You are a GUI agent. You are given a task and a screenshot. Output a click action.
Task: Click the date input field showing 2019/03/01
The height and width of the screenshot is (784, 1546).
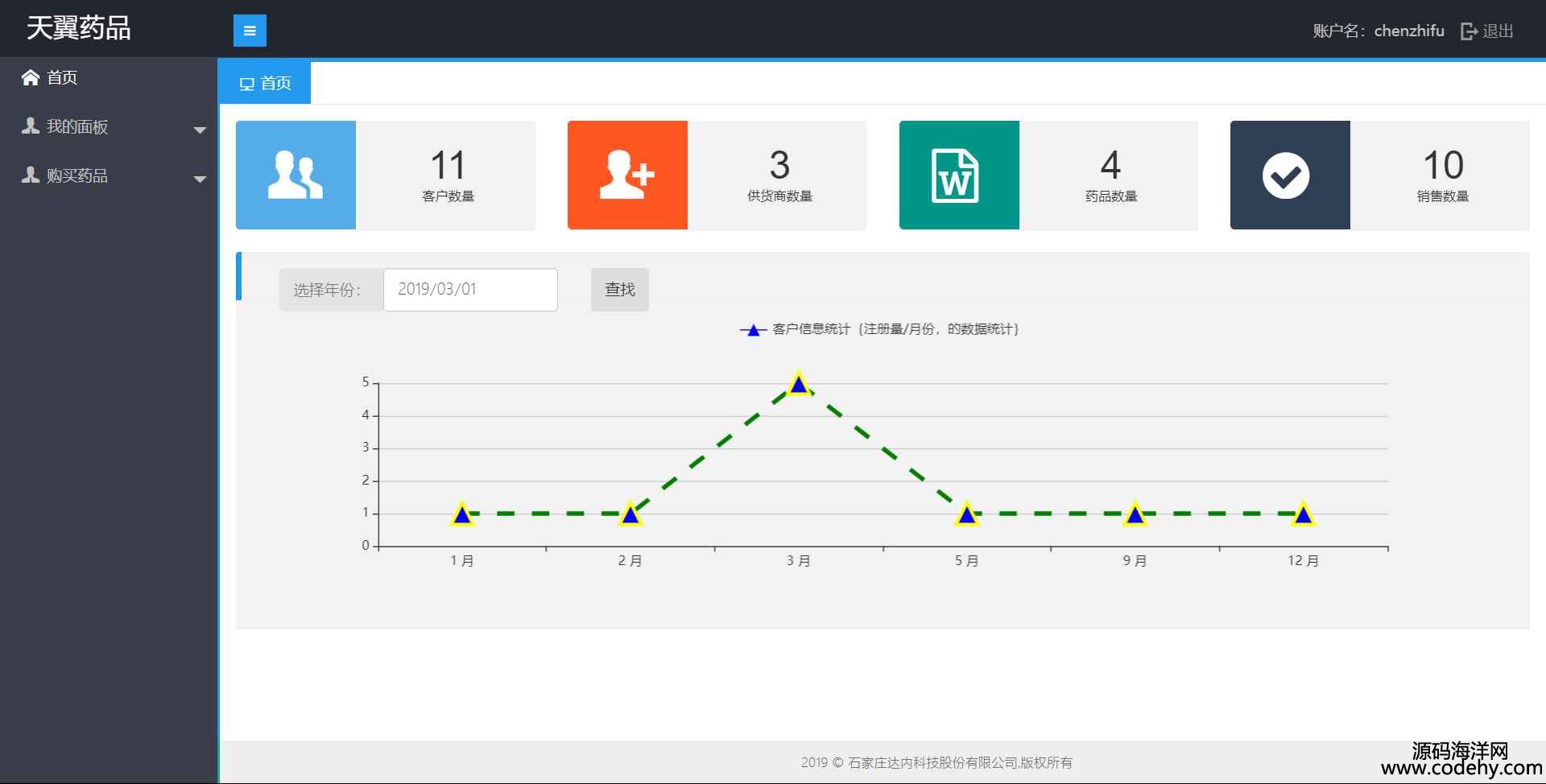pyautogui.click(x=470, y=290)
